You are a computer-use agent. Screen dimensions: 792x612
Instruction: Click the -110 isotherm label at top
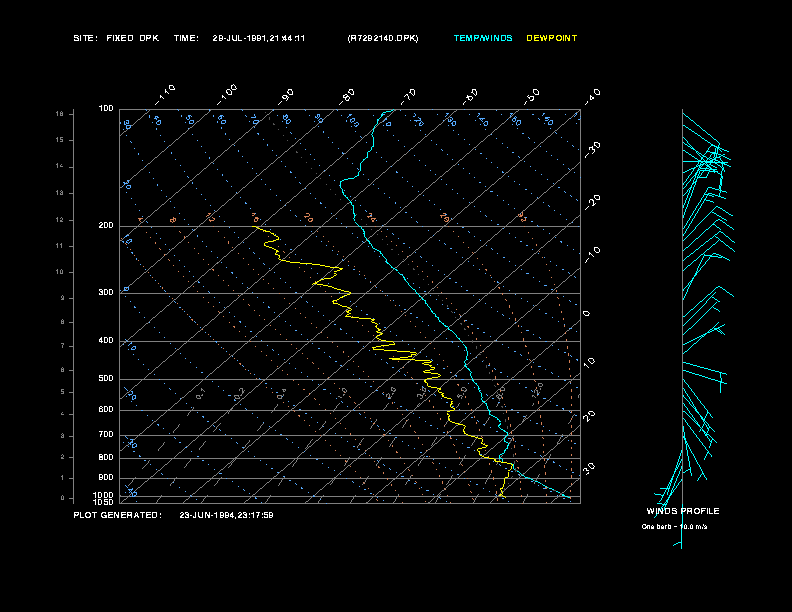(x=165, y=95)
